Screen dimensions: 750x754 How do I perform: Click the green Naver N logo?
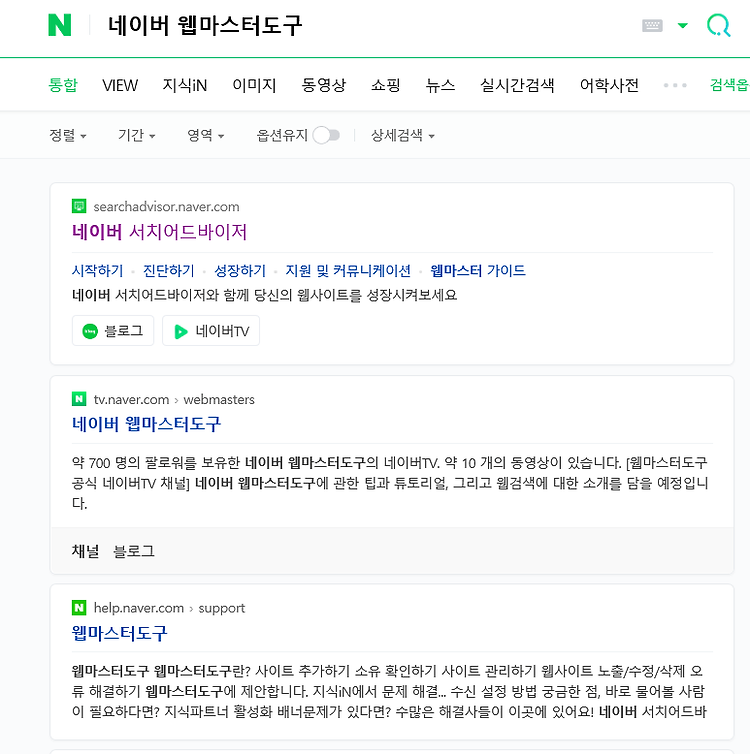pyautogui.click(x=60, y=25)
